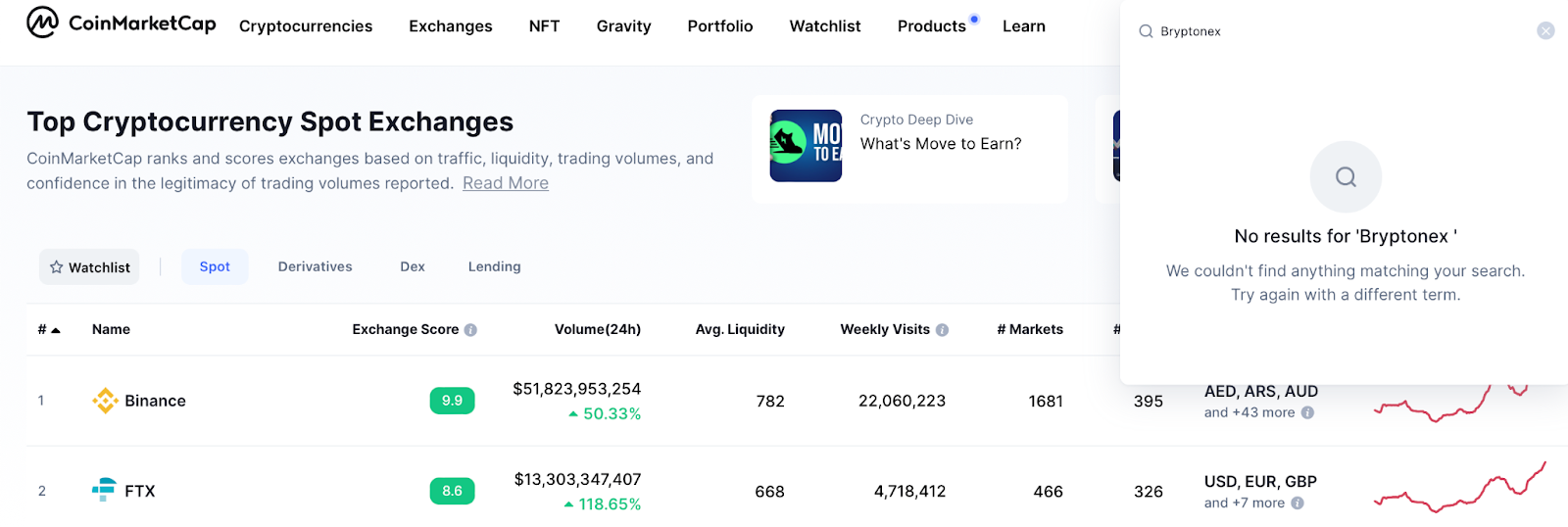Switch to the Lending tab

click(494, 266)
